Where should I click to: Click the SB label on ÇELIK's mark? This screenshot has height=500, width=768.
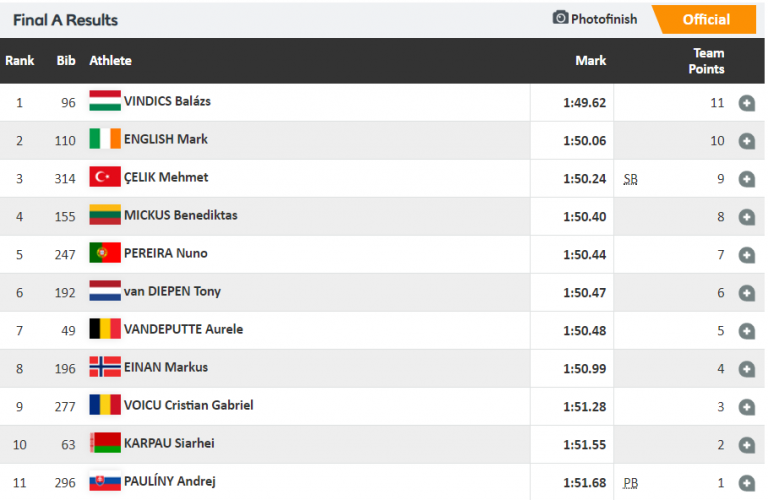631,179
